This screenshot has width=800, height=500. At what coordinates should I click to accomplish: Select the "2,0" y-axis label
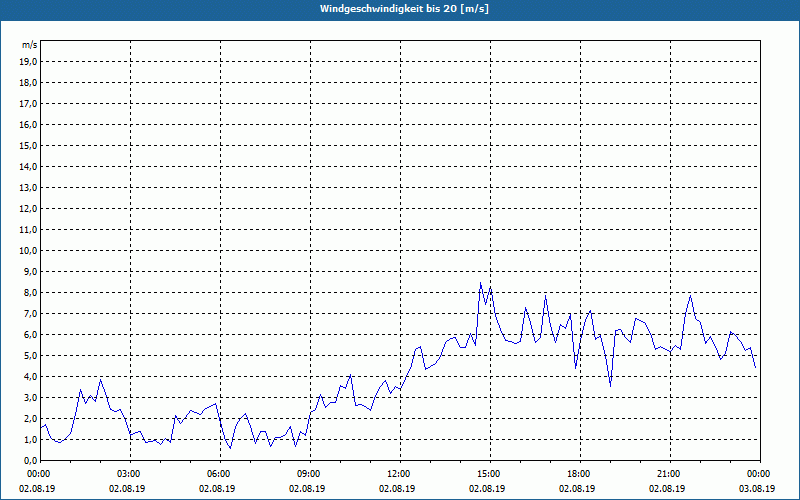point(31,419)
